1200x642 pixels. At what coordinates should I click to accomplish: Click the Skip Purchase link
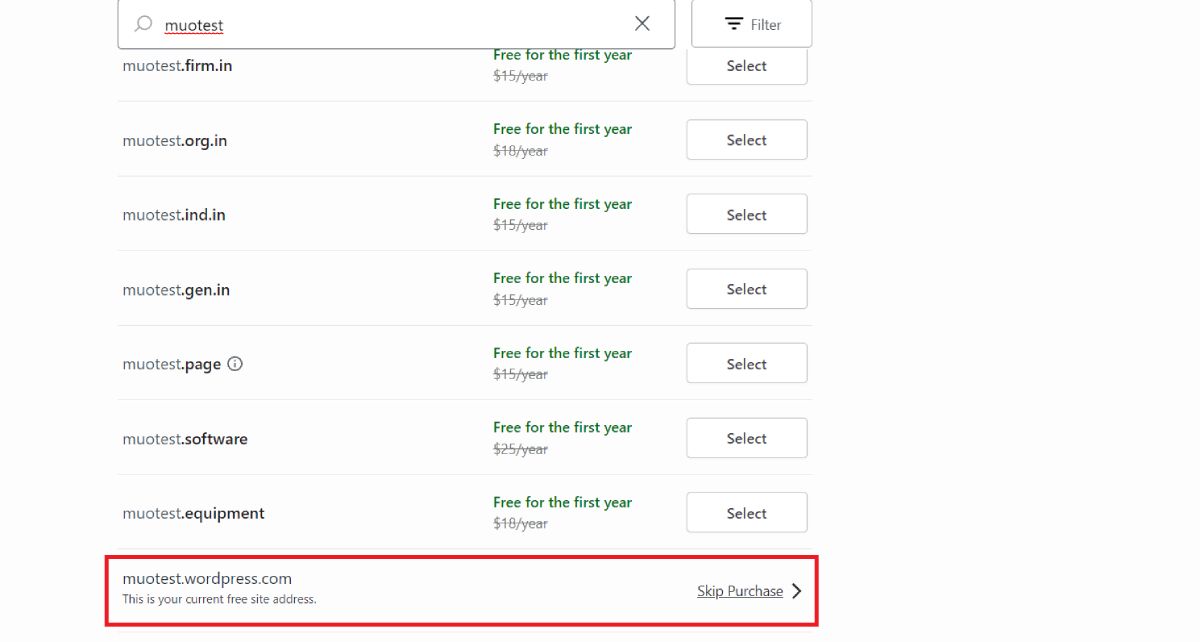coord(739,590)
